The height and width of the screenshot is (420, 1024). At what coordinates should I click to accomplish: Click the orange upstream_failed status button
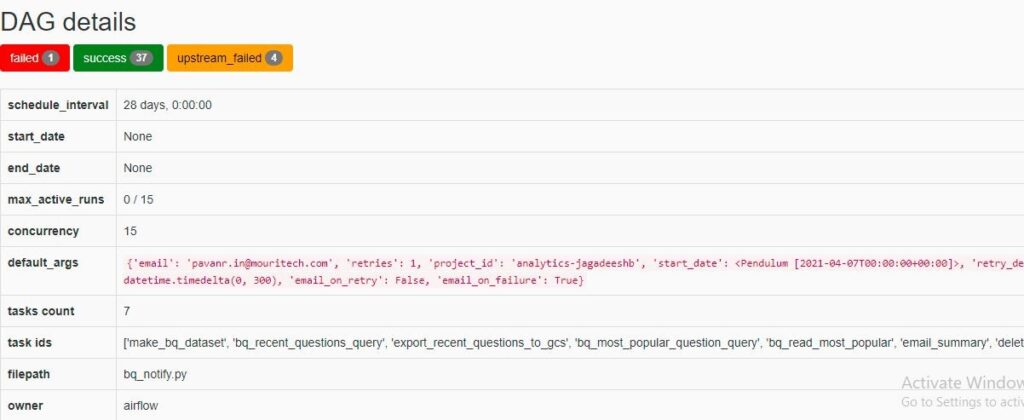click(229, 58)
